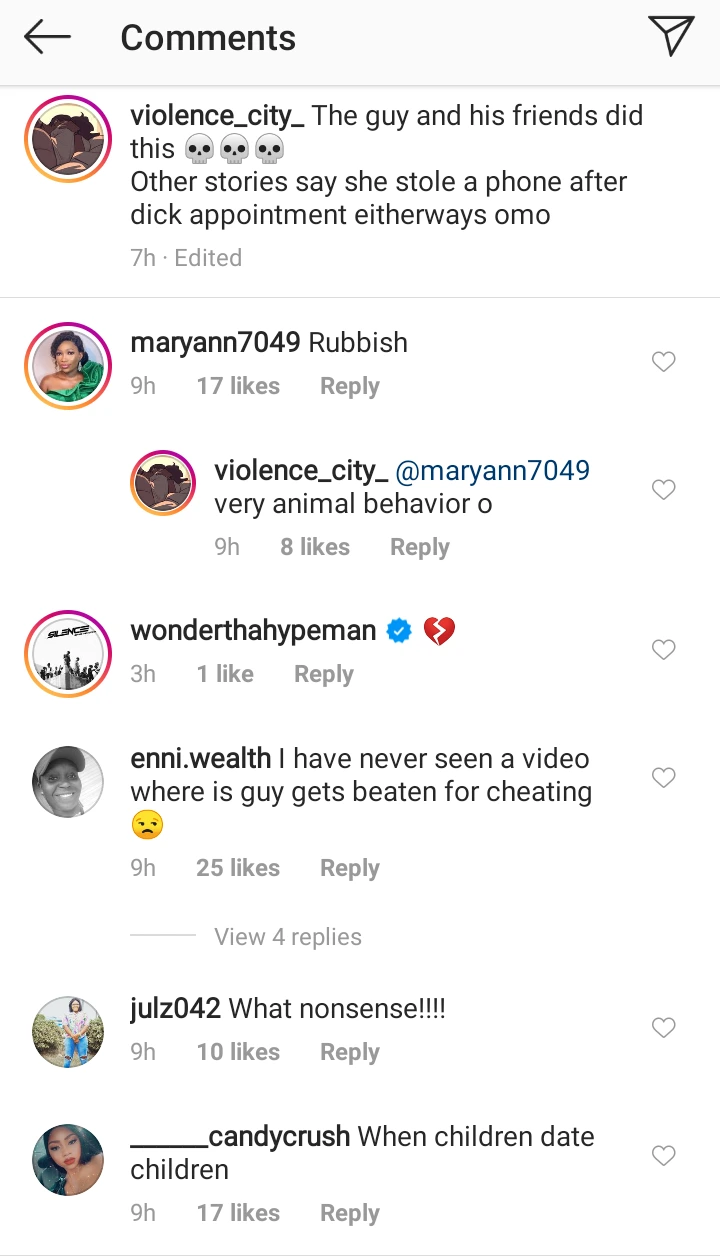720x1257 pixels.
Task: Open the wonderthahypeman username
Action: pos(253,631)
